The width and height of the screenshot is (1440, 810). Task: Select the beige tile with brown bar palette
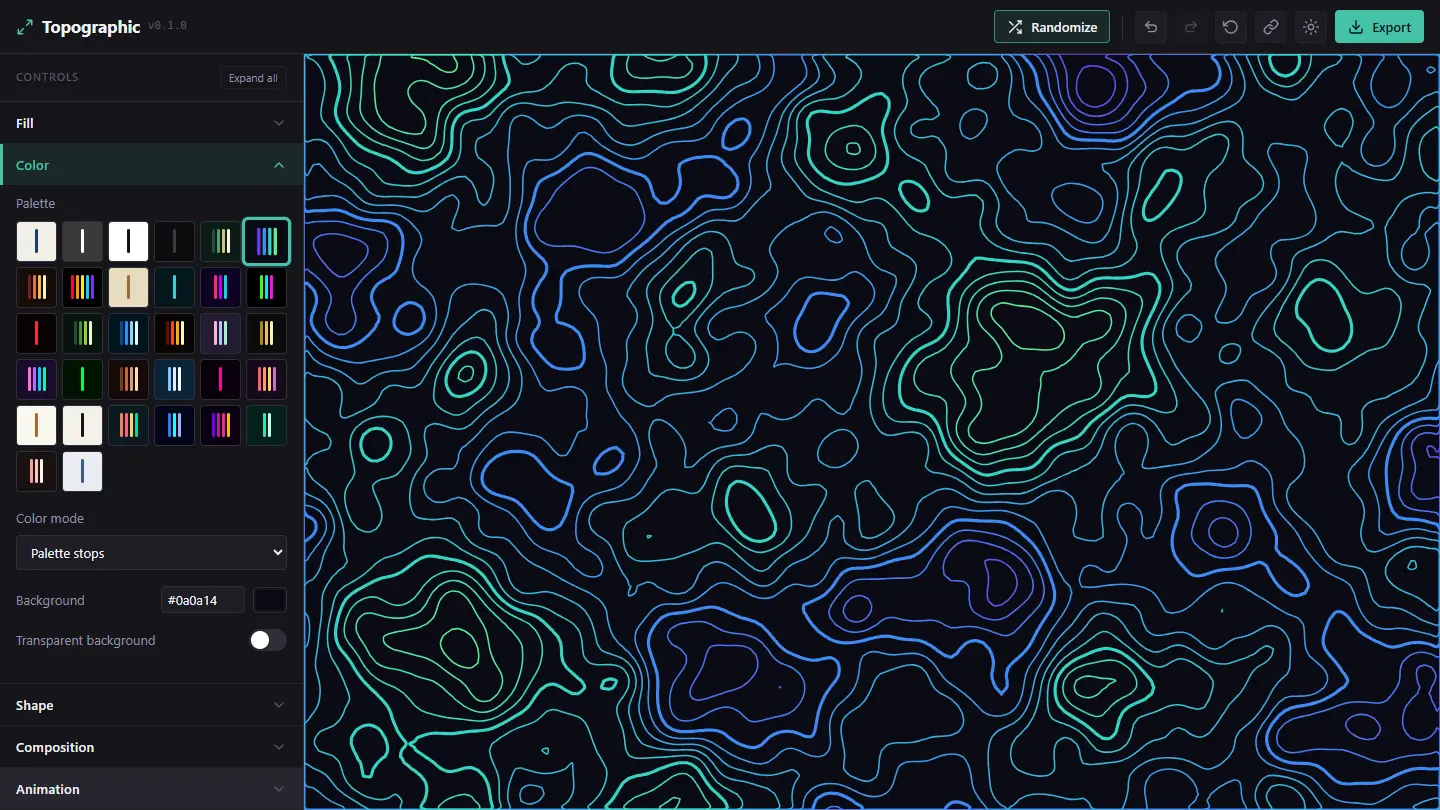click(x=129, y=288)
